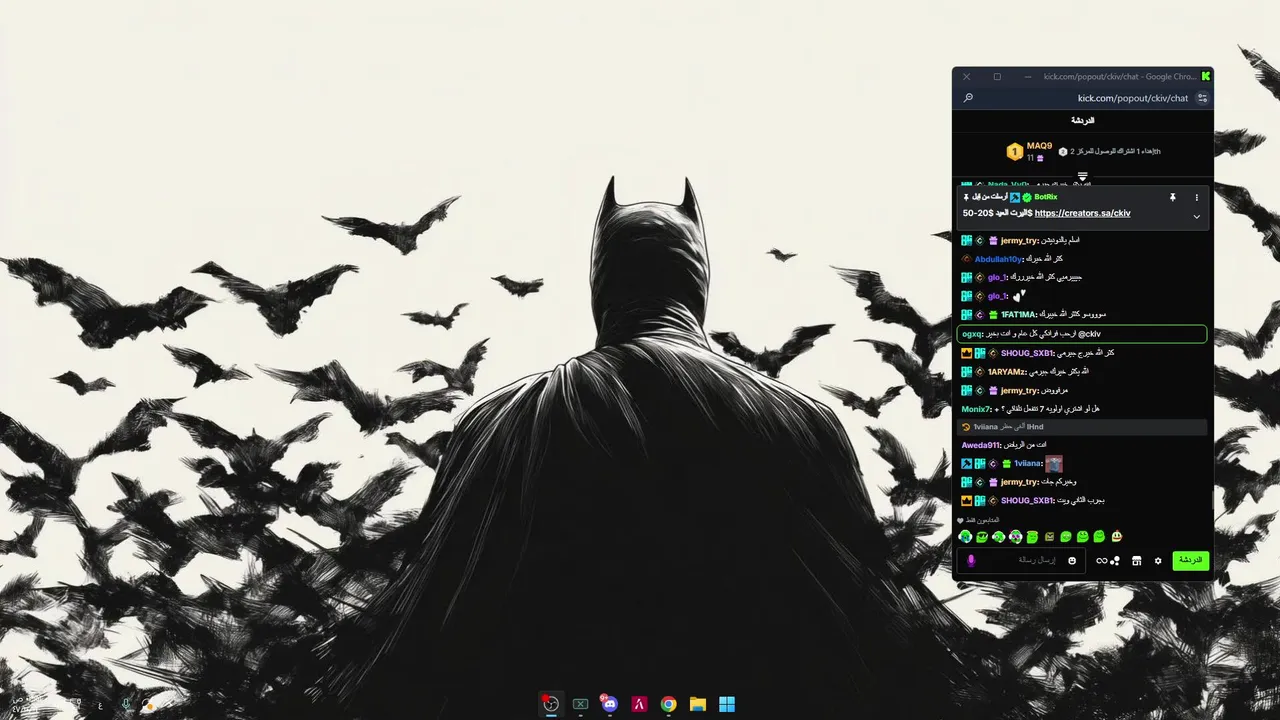Click the kick.com/popout/ckiv/chat address field

(1133, 98)
